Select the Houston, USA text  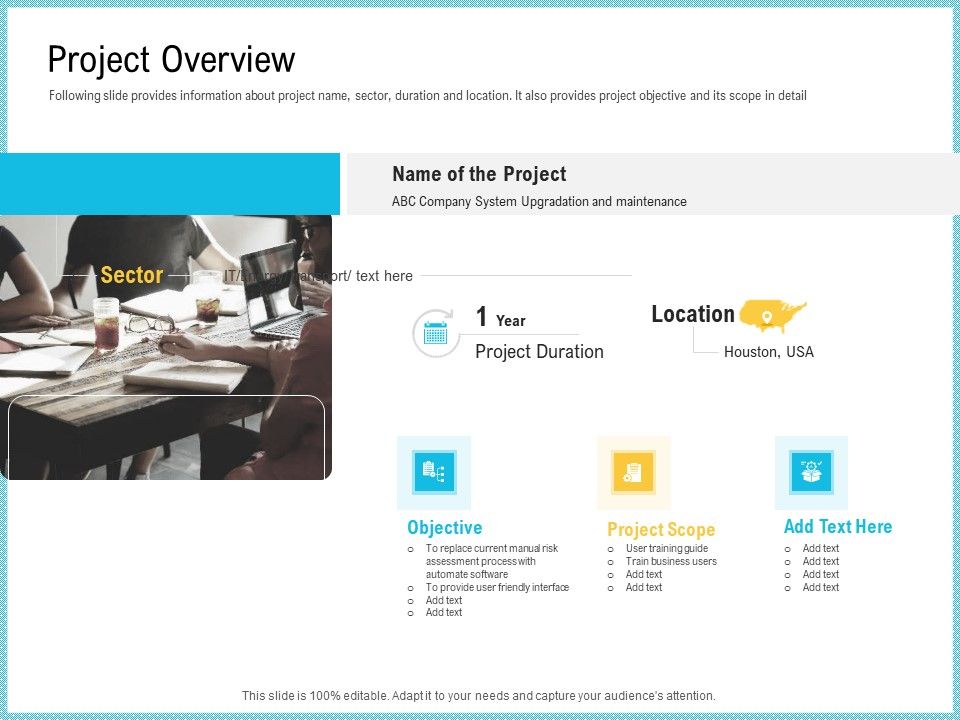pyautogui.click(x=768, y=352)
